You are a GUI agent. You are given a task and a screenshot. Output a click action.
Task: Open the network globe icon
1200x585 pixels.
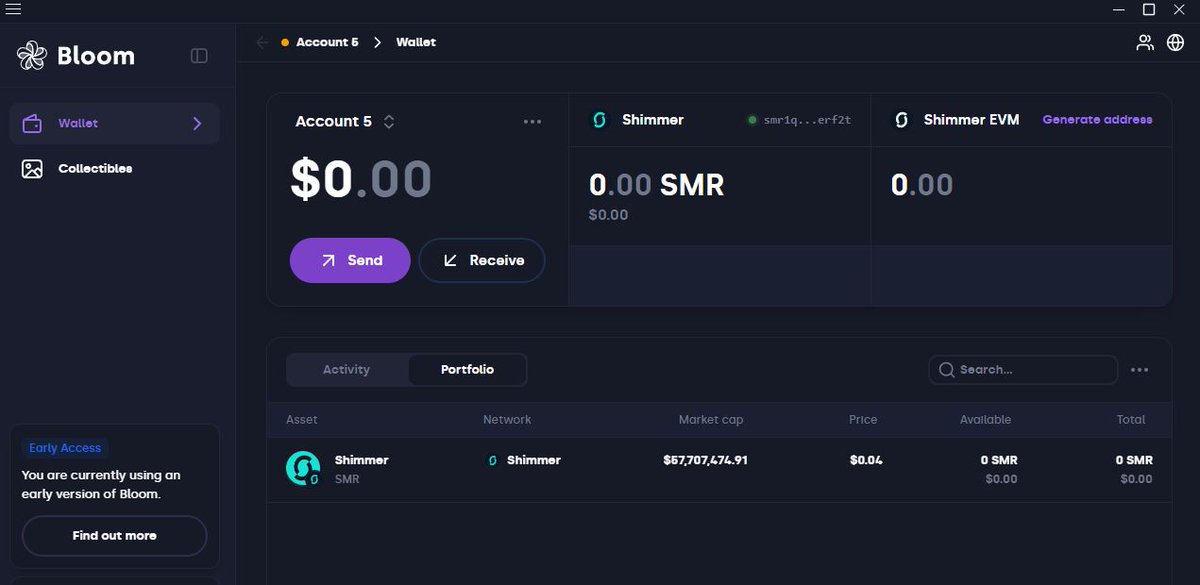[x=1176, y=42]
